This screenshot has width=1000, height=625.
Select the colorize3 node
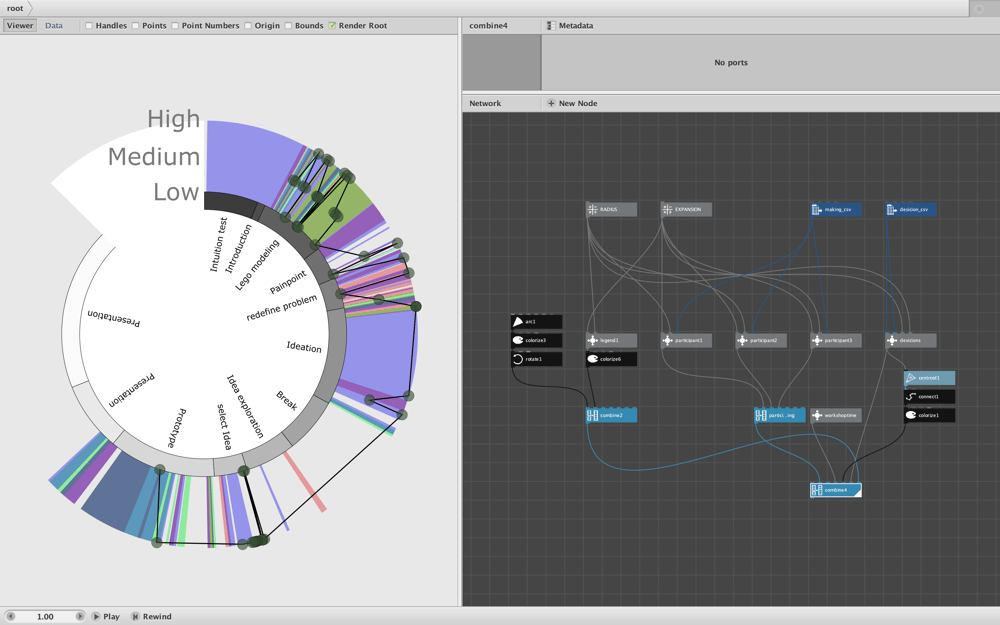pyautogui.click(x=536, y=341)
